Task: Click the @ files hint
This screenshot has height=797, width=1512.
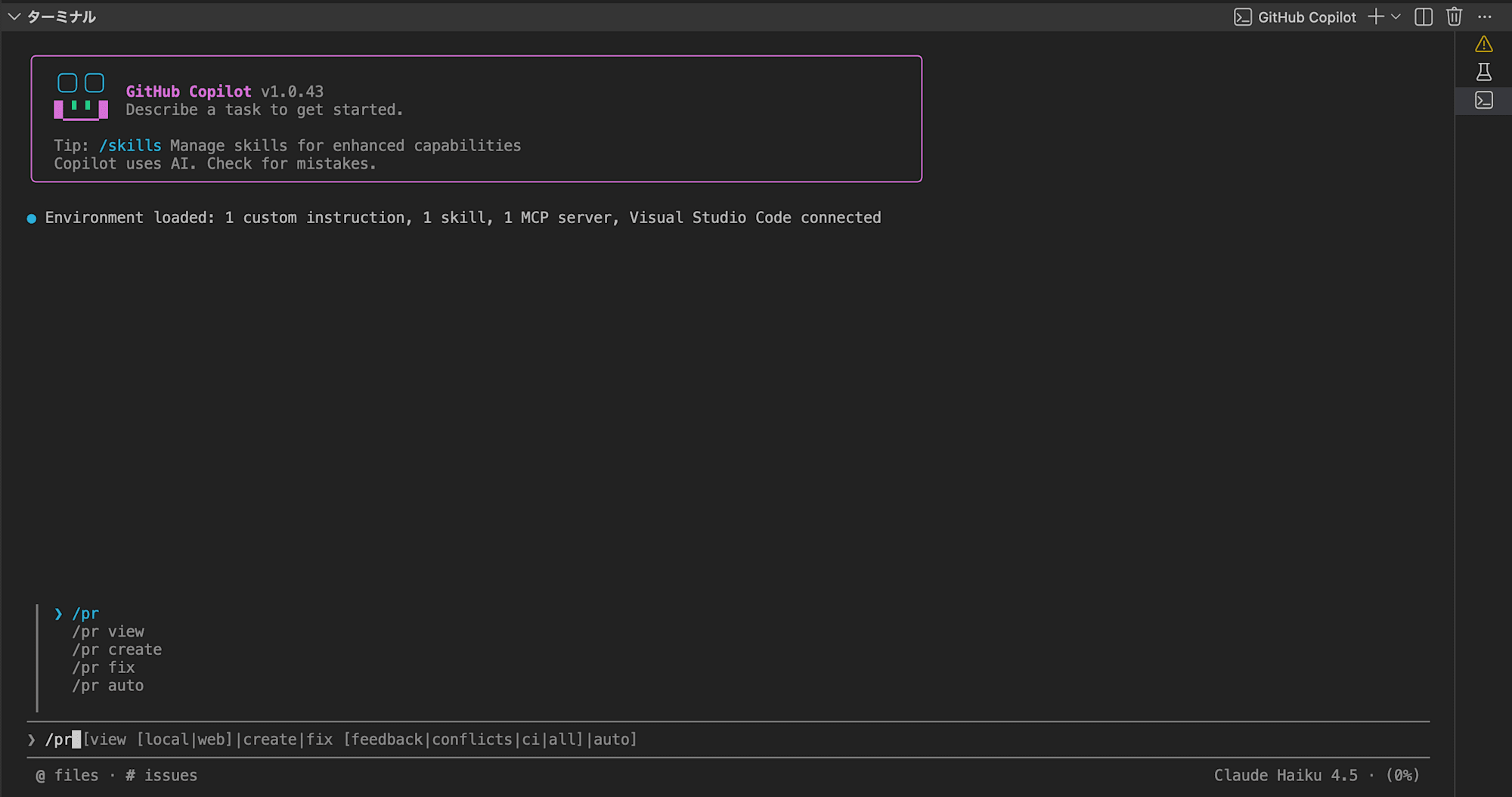Action: [67, 775]
